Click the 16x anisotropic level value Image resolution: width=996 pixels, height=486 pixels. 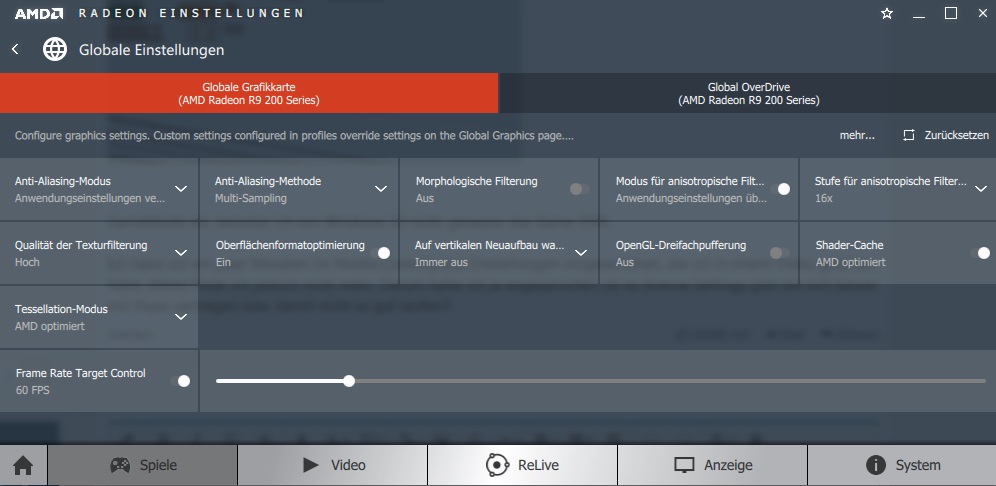[x=823, y=198]
